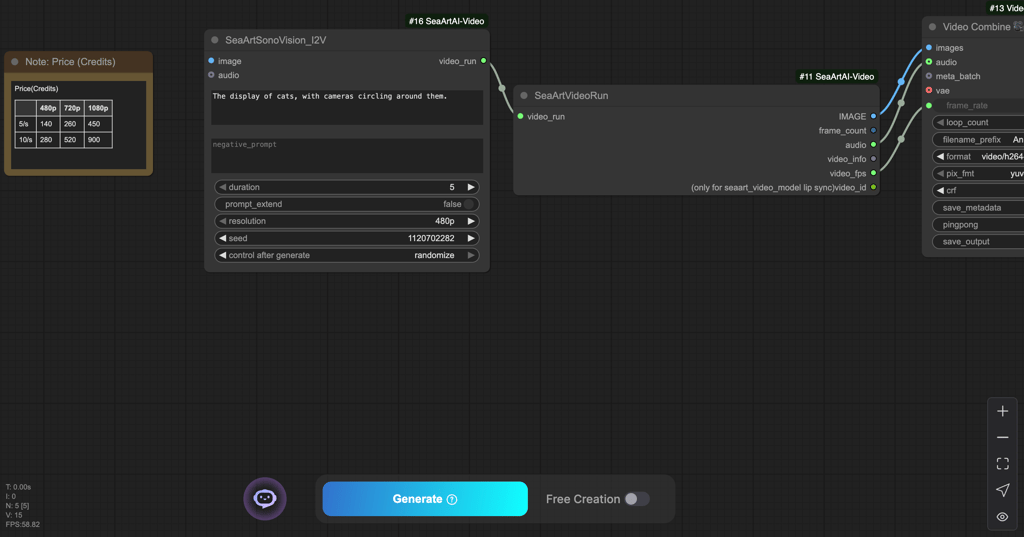
Task: Click the video_run output port on SeaArtSonoVision_I2V
Action: (x=483, y=61)
